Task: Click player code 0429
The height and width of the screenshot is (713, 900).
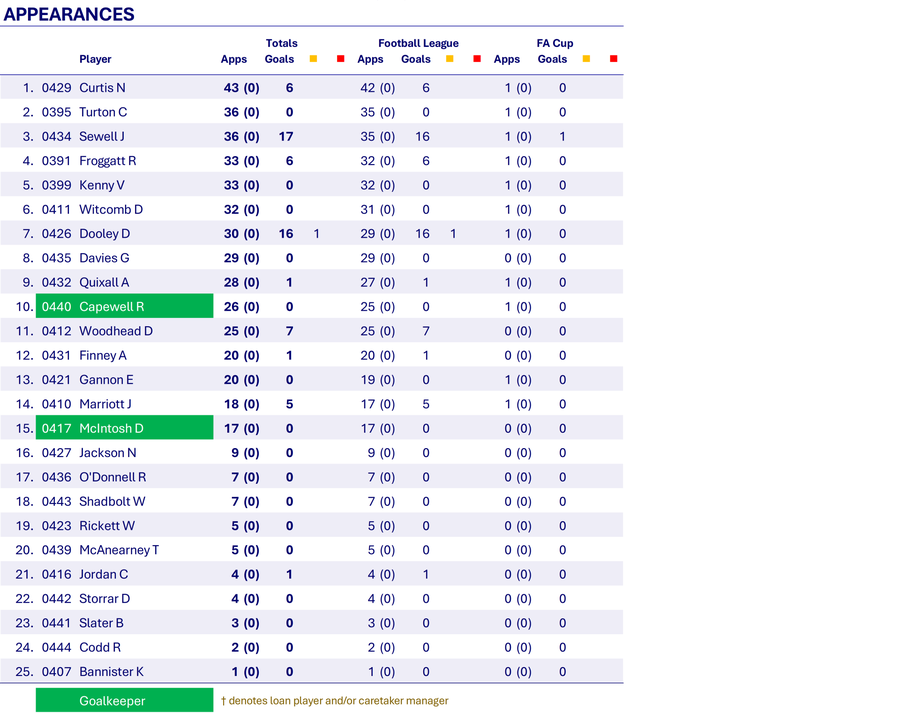Action: (56, 88)
